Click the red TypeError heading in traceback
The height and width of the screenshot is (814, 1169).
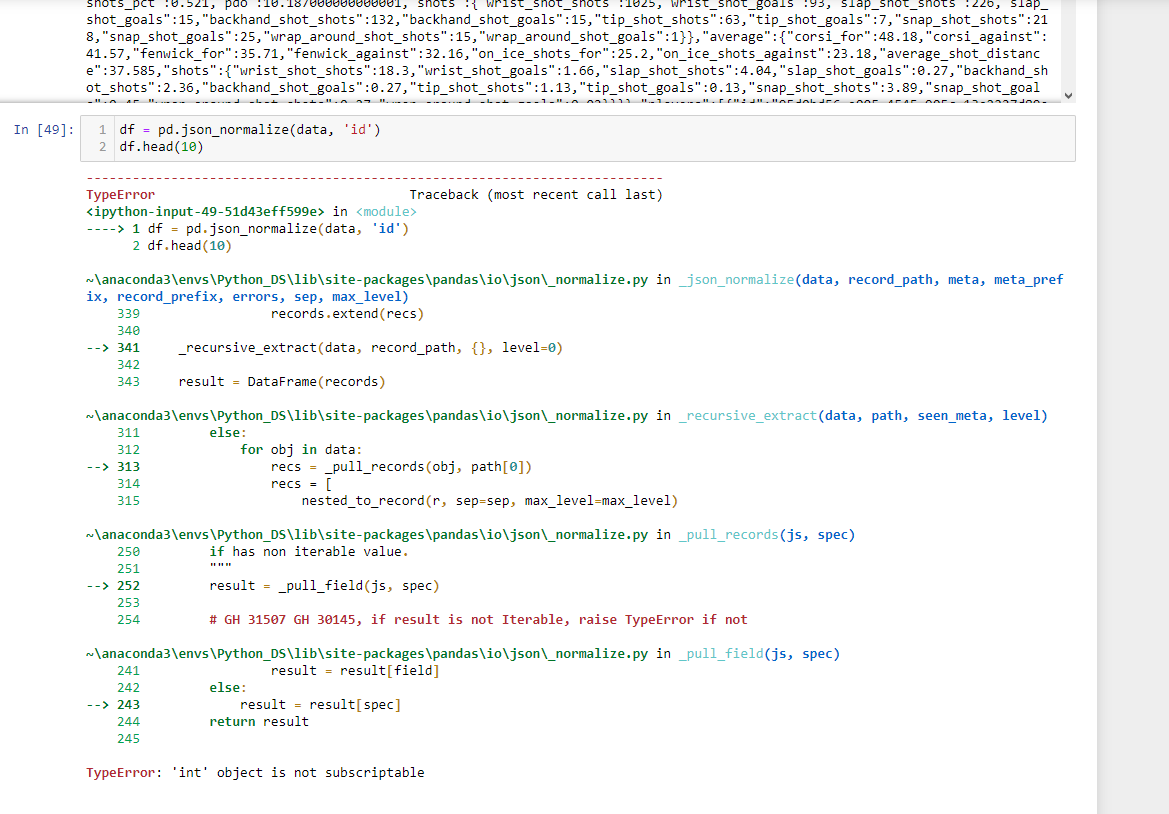(120, 195)
